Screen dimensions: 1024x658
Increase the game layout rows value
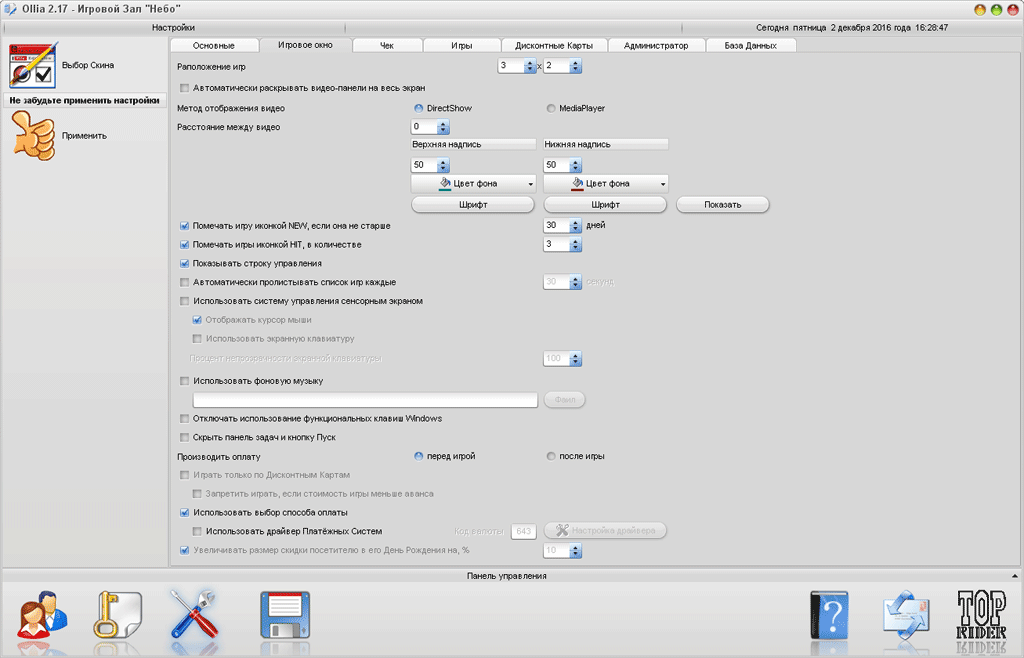[575, 63]
